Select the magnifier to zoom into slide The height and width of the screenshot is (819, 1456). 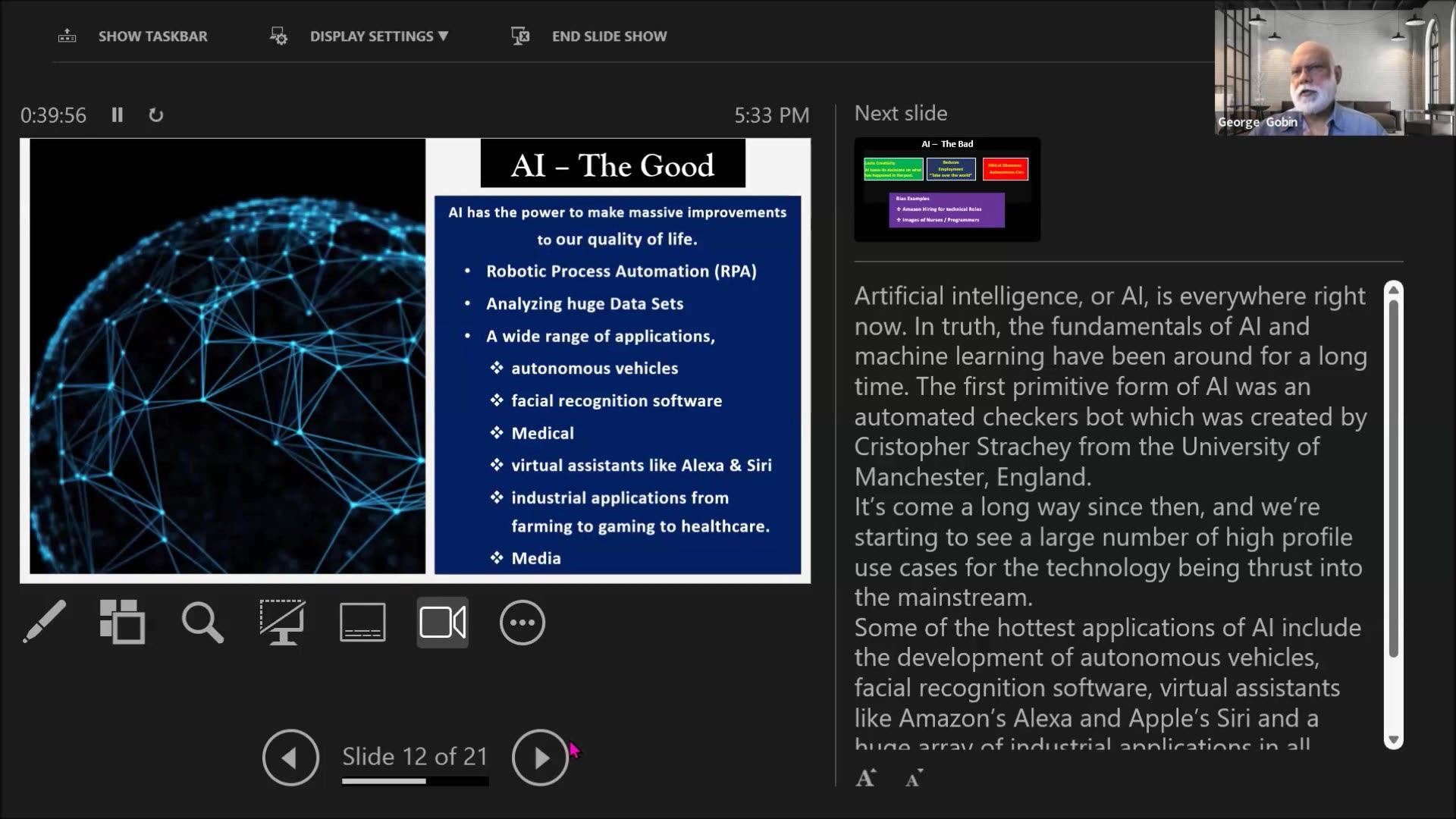point(202,622)
